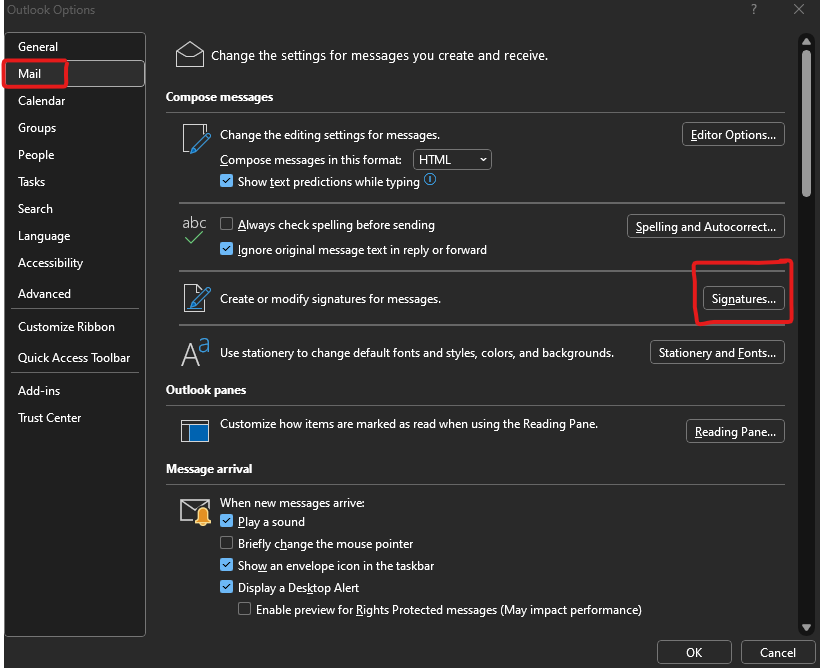Click the text predictions info icon
This screenshot has width=820, height=668.
click(430, 179)
